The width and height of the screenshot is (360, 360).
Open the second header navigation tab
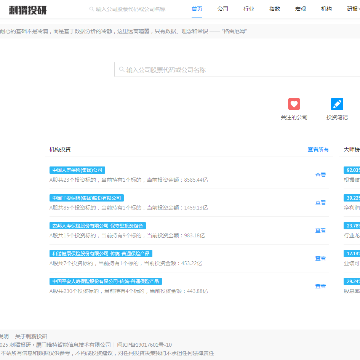tap(223, 9)
